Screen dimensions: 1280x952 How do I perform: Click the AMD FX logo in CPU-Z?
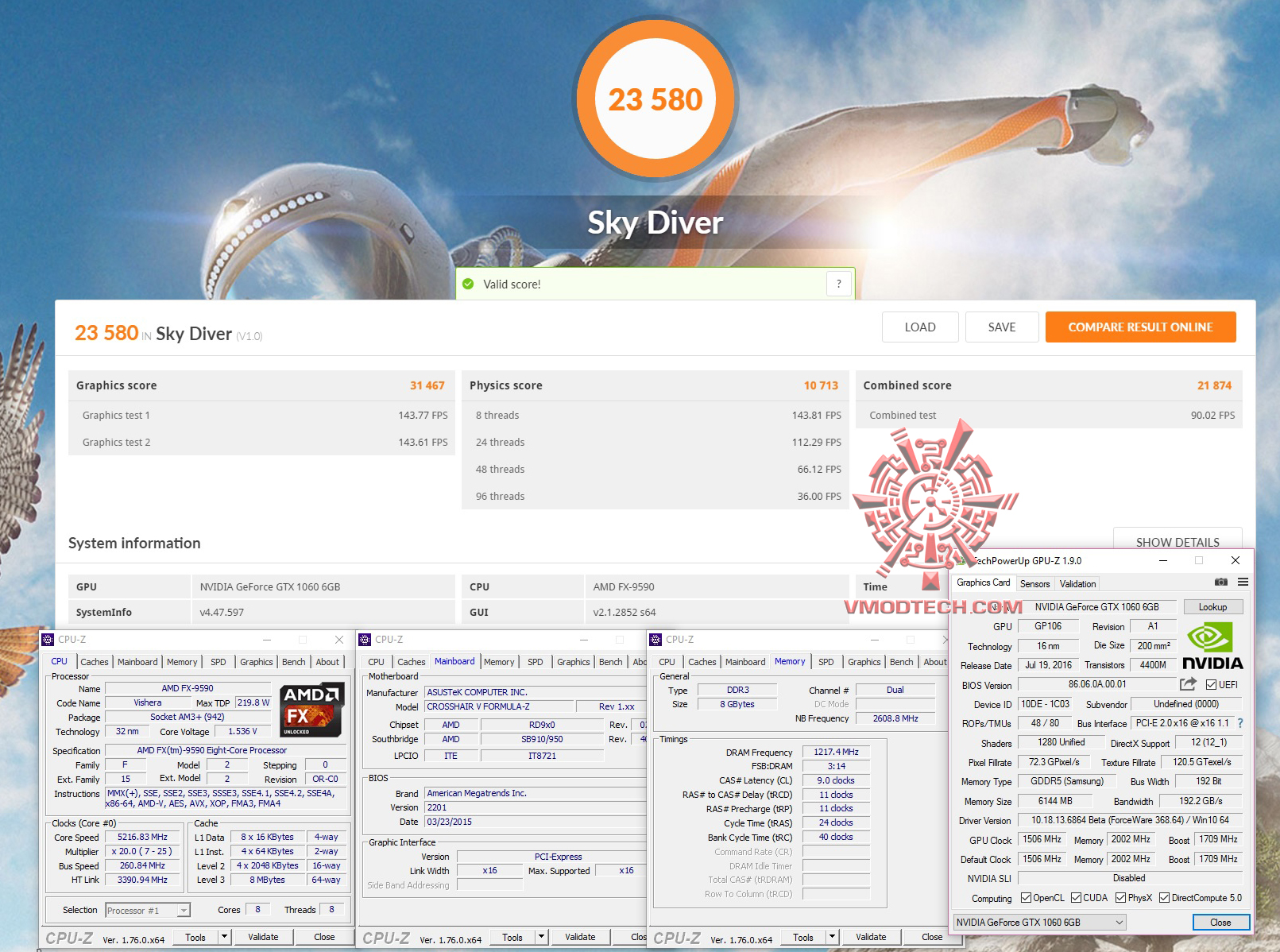[312, 710]
